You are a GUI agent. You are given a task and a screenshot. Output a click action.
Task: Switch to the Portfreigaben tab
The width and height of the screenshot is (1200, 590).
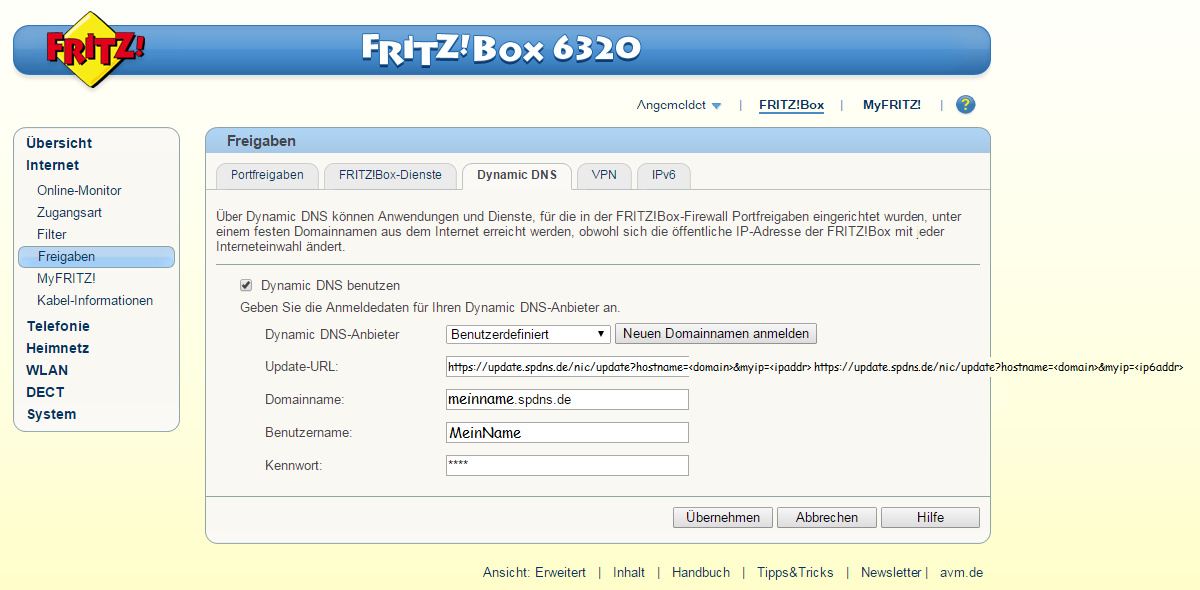(267, 175)
